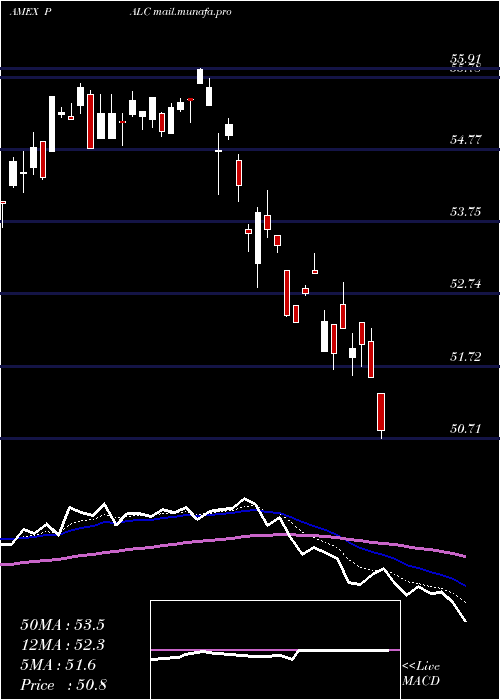The width and height of the screenshot is (500, 700).
Task: Click the MACD inset chart panel
Action: (275, 650)
